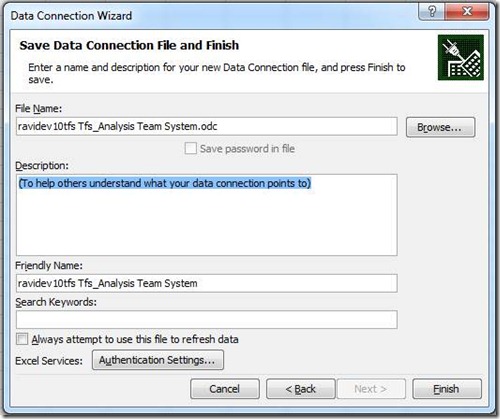Viewport: 500px width, 419px height.
Task: Click the highlighted description placeholder text
Action: coord(165,183)
